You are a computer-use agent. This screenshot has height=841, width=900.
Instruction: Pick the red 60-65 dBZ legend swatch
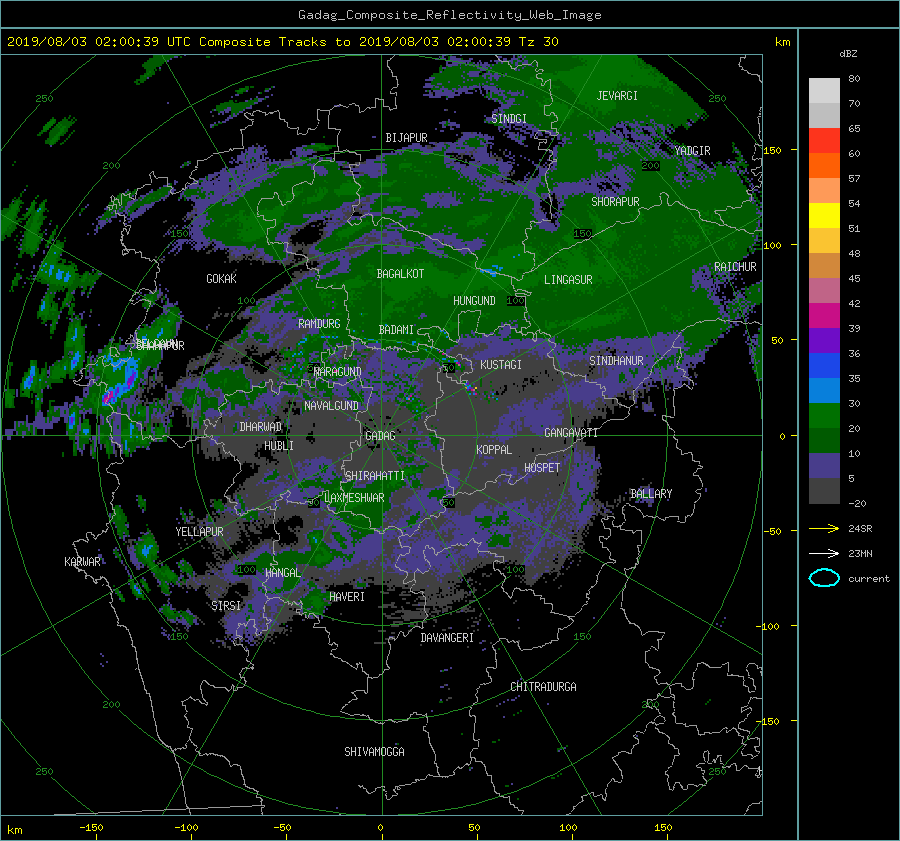[824, 141]
